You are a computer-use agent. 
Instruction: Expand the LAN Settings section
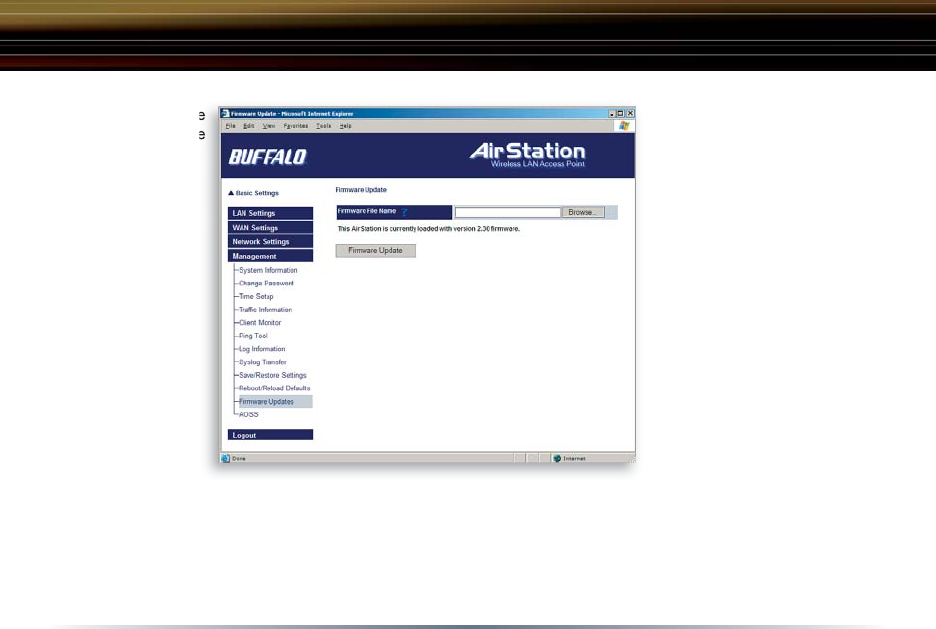[270, 213]
